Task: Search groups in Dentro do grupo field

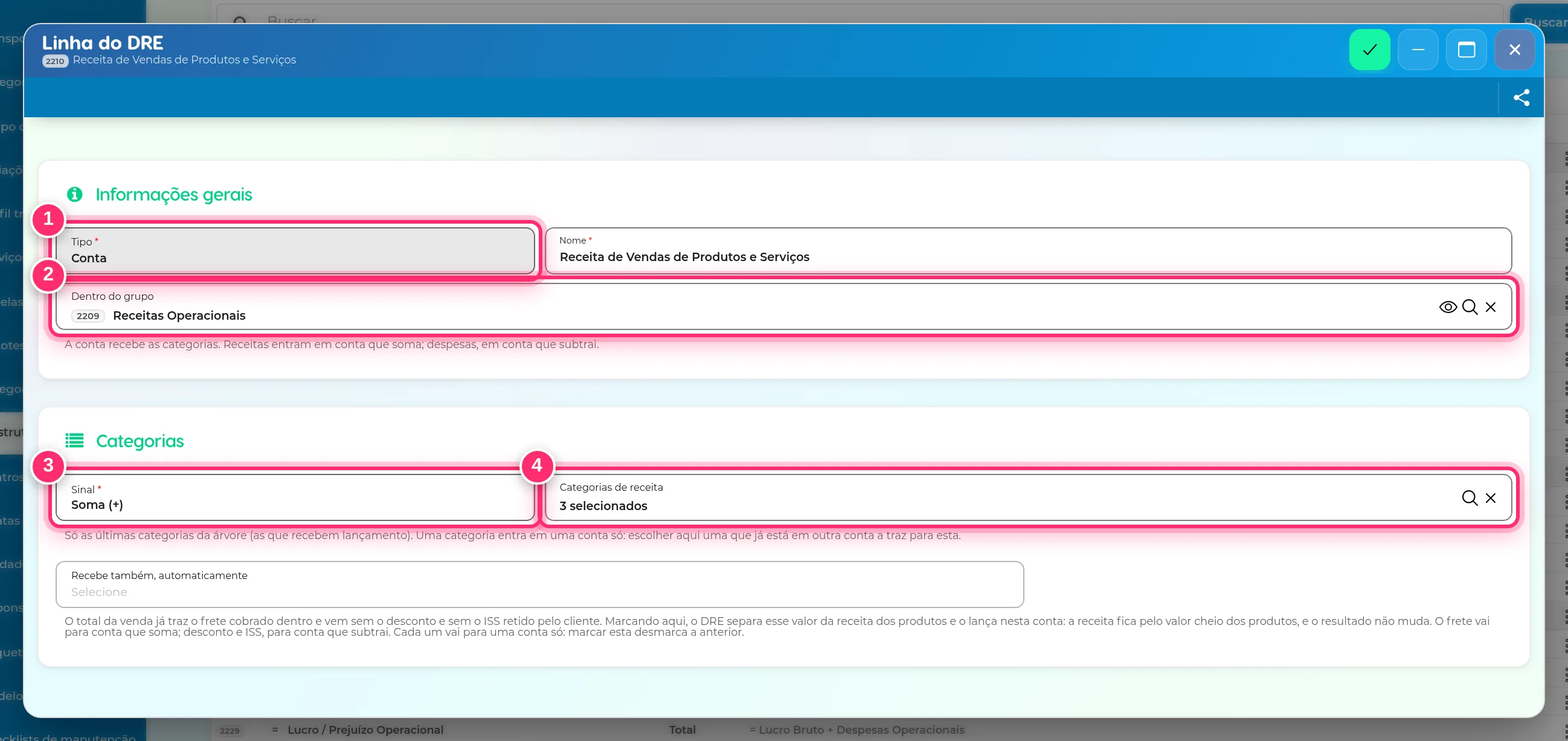Action: [x=1470, y=307]
